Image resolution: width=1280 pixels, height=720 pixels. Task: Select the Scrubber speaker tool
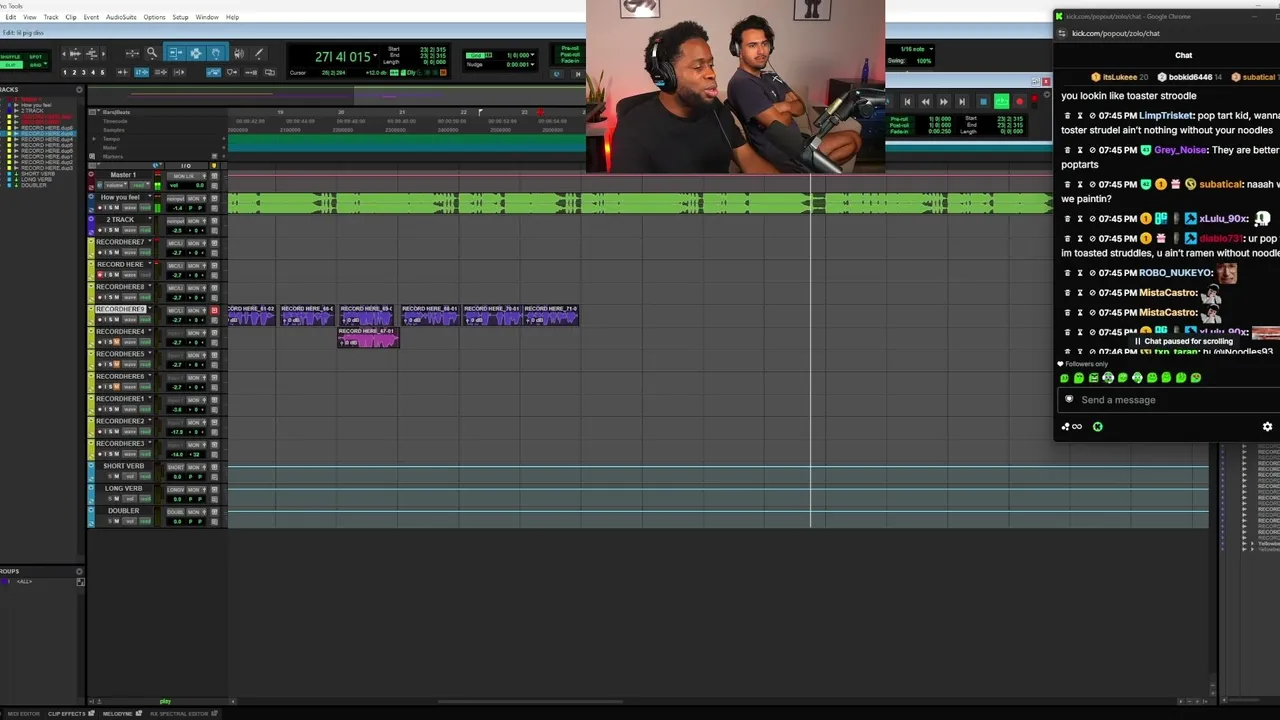coord(238,53)
